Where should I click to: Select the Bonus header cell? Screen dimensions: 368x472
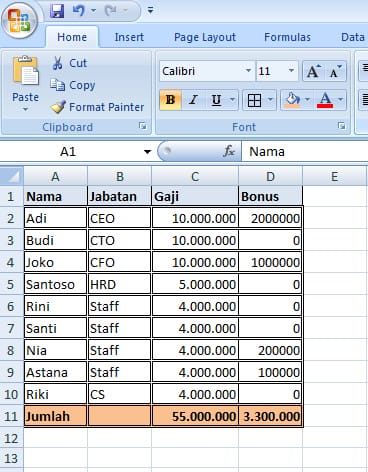270,196
